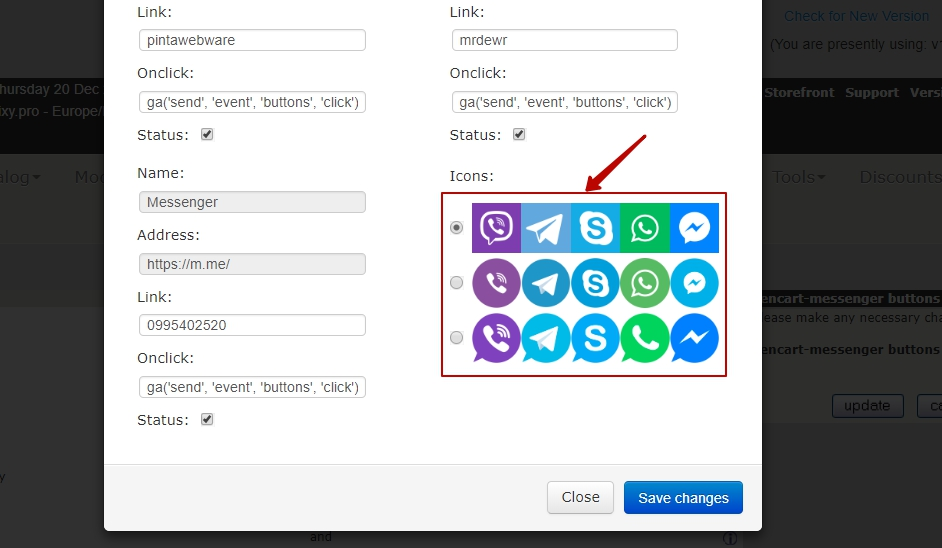Image resolution: width=942 pixels, height=548 pixels.
Task: Select the square icon set radio button
Action: [457, 228]
